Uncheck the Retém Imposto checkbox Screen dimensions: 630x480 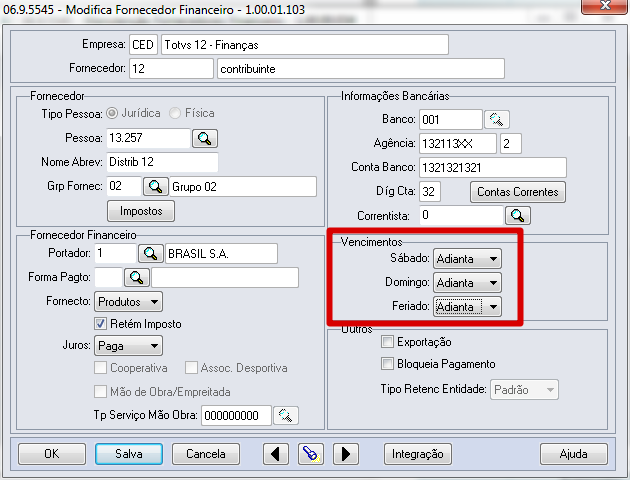(x=100, y=324)
